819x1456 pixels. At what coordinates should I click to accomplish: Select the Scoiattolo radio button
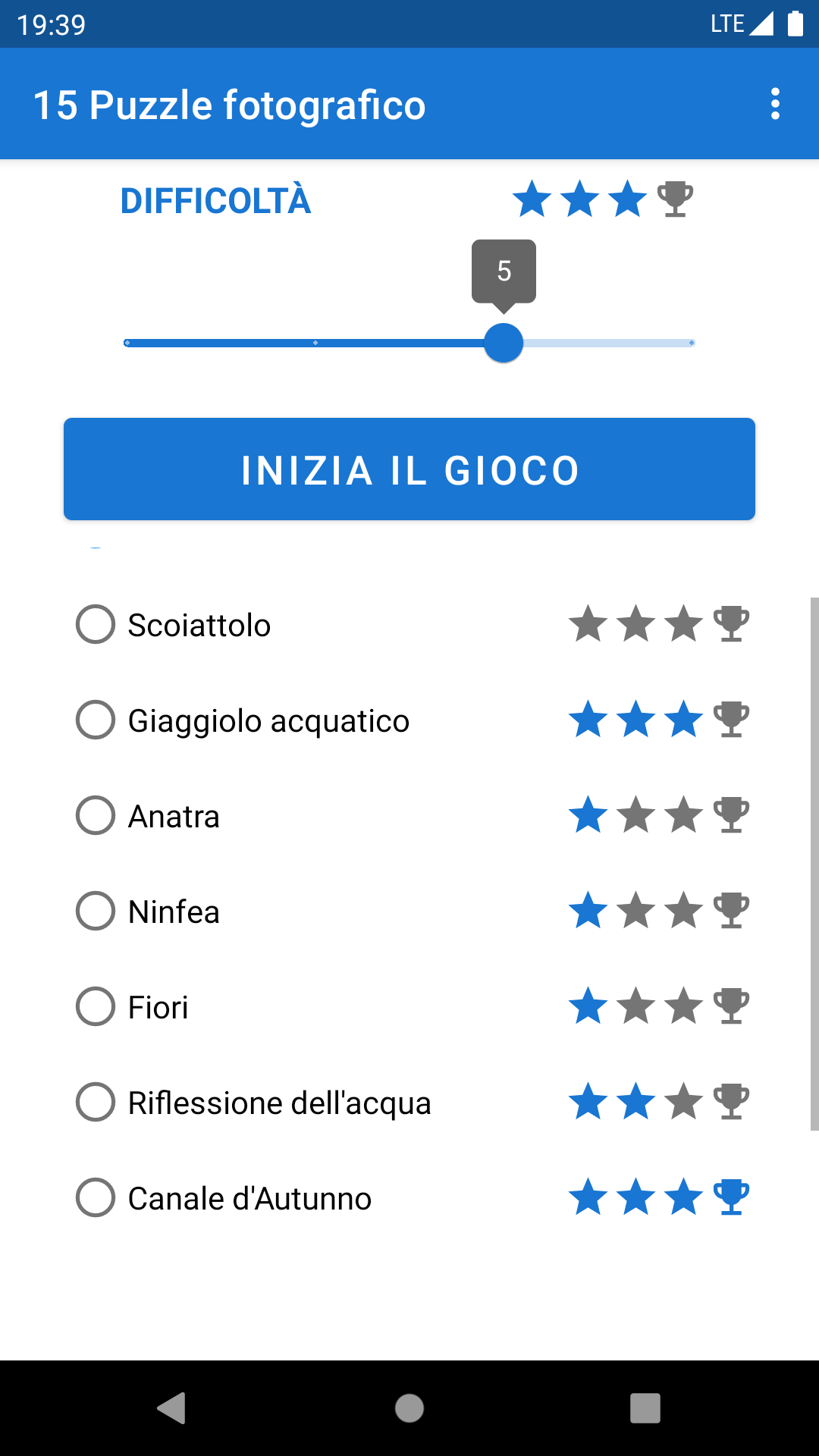(x=96, y=624)
